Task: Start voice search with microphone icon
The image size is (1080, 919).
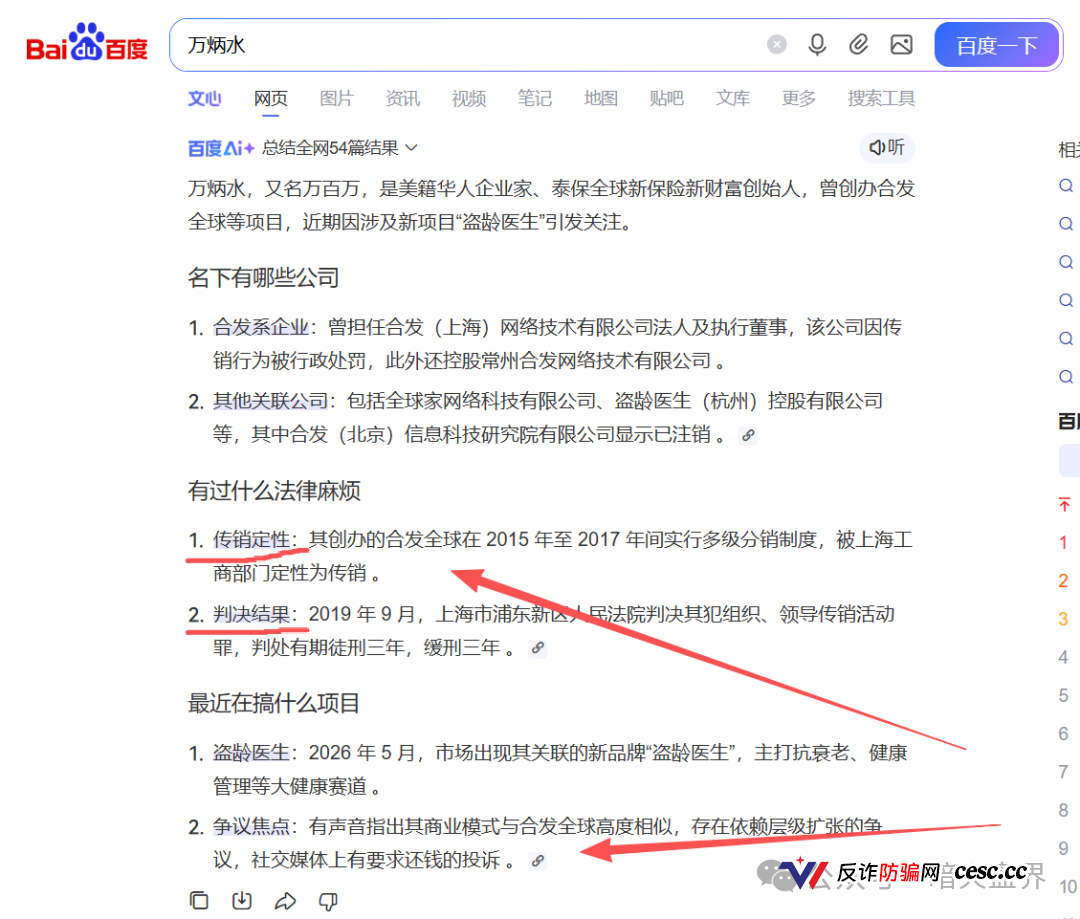Action: [x=817, y=45]
